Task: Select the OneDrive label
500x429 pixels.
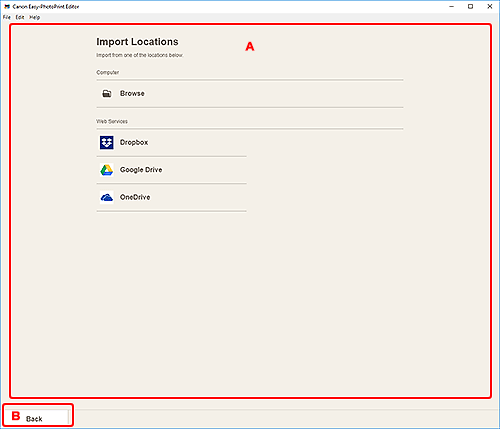Action: (135, 197)
